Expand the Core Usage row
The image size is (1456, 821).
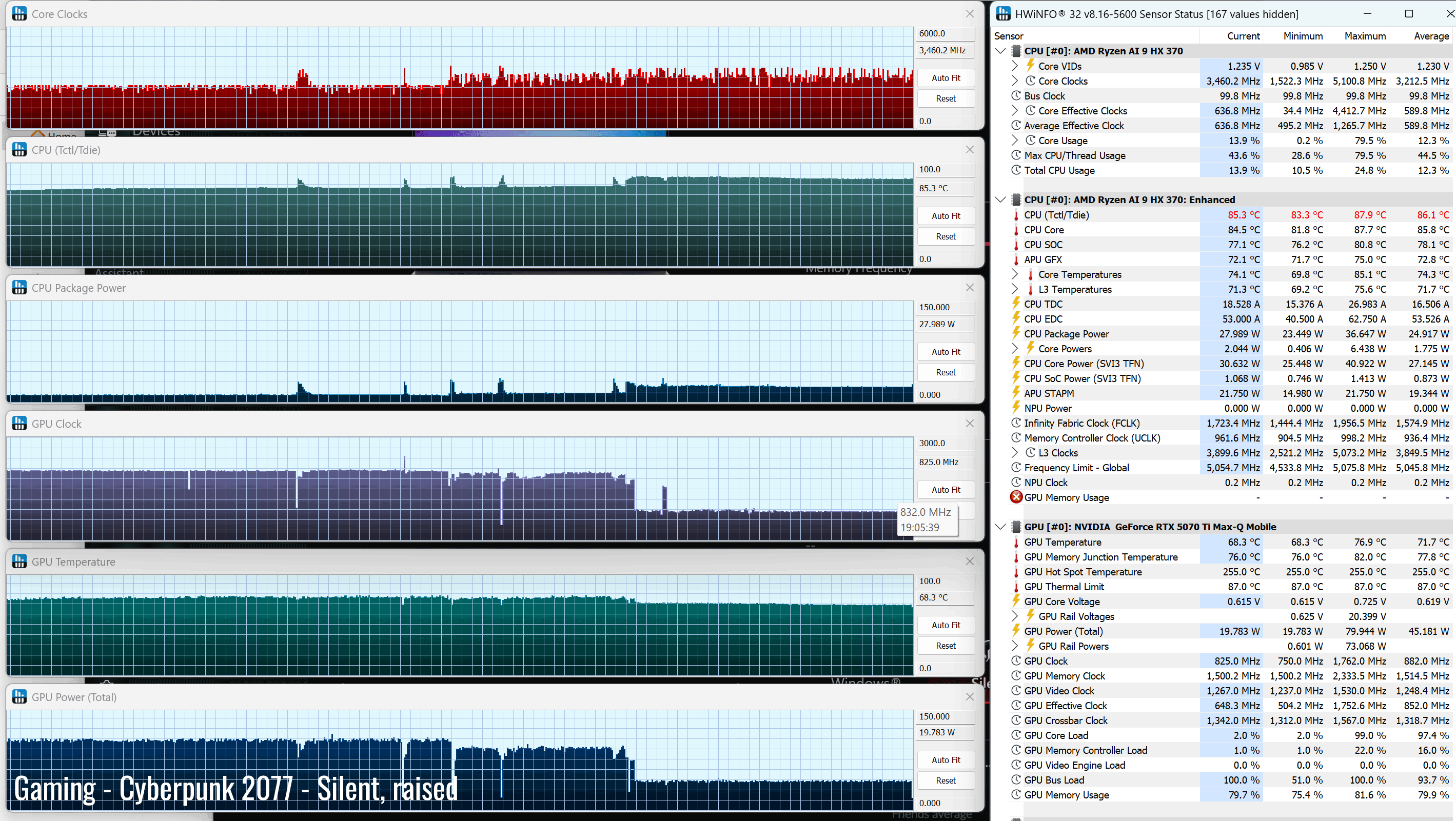click(x=1015, y=140)
